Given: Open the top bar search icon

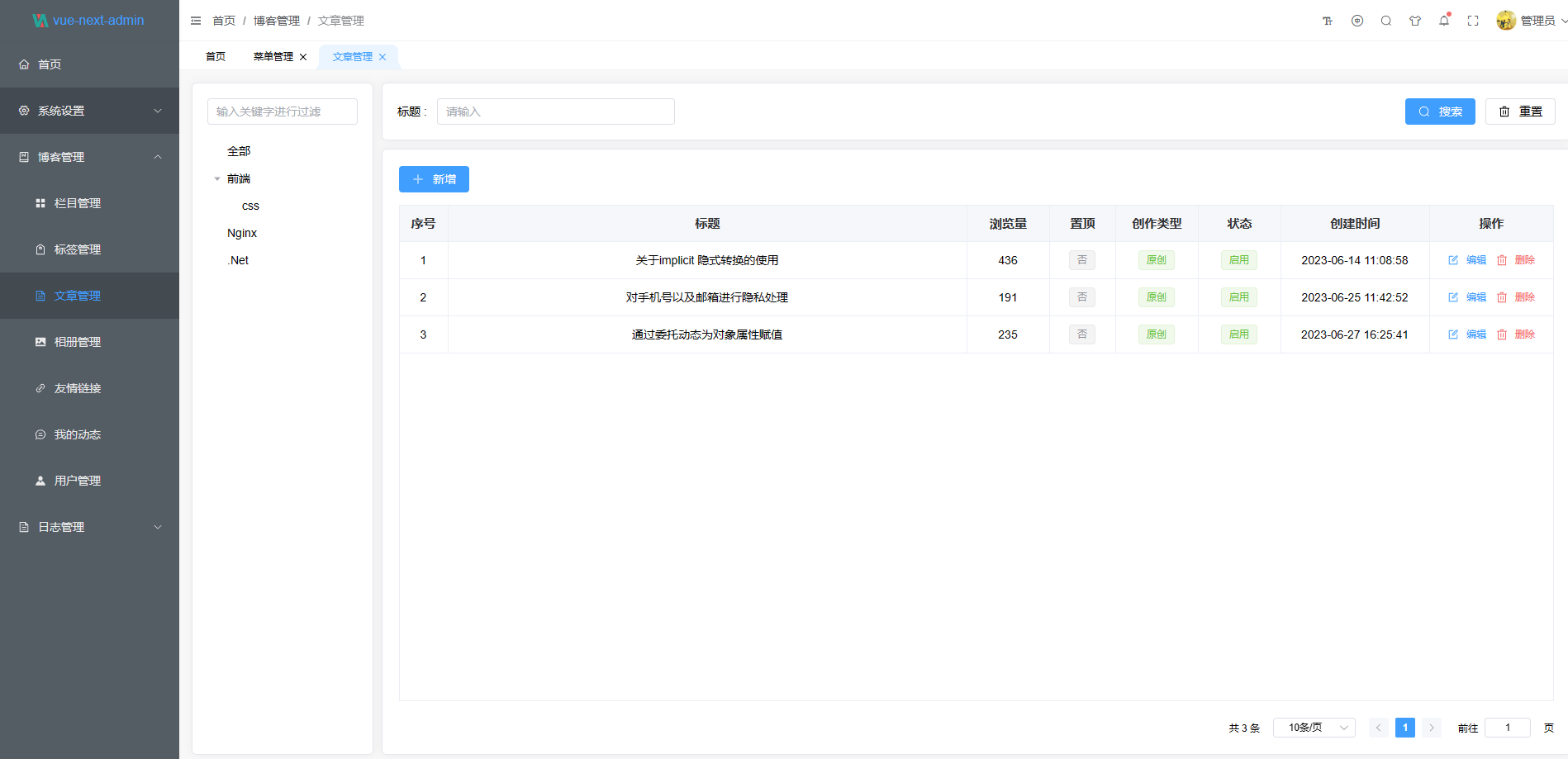Looking at the screenshot, I should (x=1386, y=21).
